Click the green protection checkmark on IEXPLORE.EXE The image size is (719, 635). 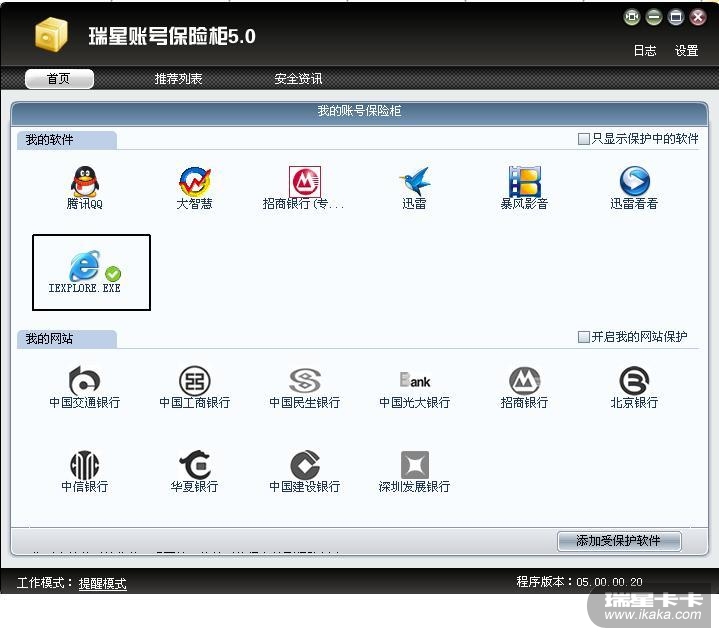pos(113,274)
